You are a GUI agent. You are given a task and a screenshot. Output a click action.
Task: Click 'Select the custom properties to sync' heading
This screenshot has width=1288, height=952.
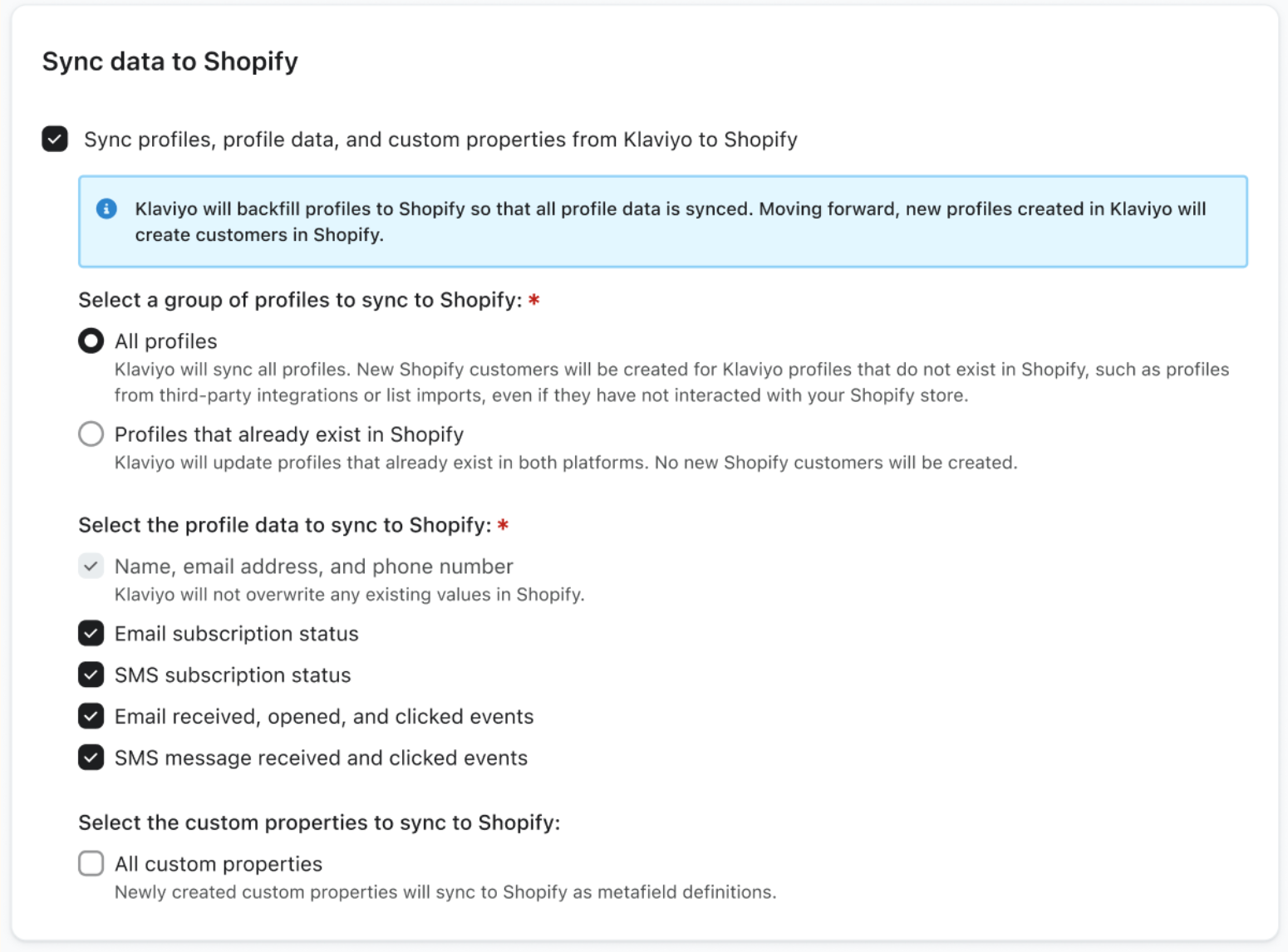click(x=319, y=822)
